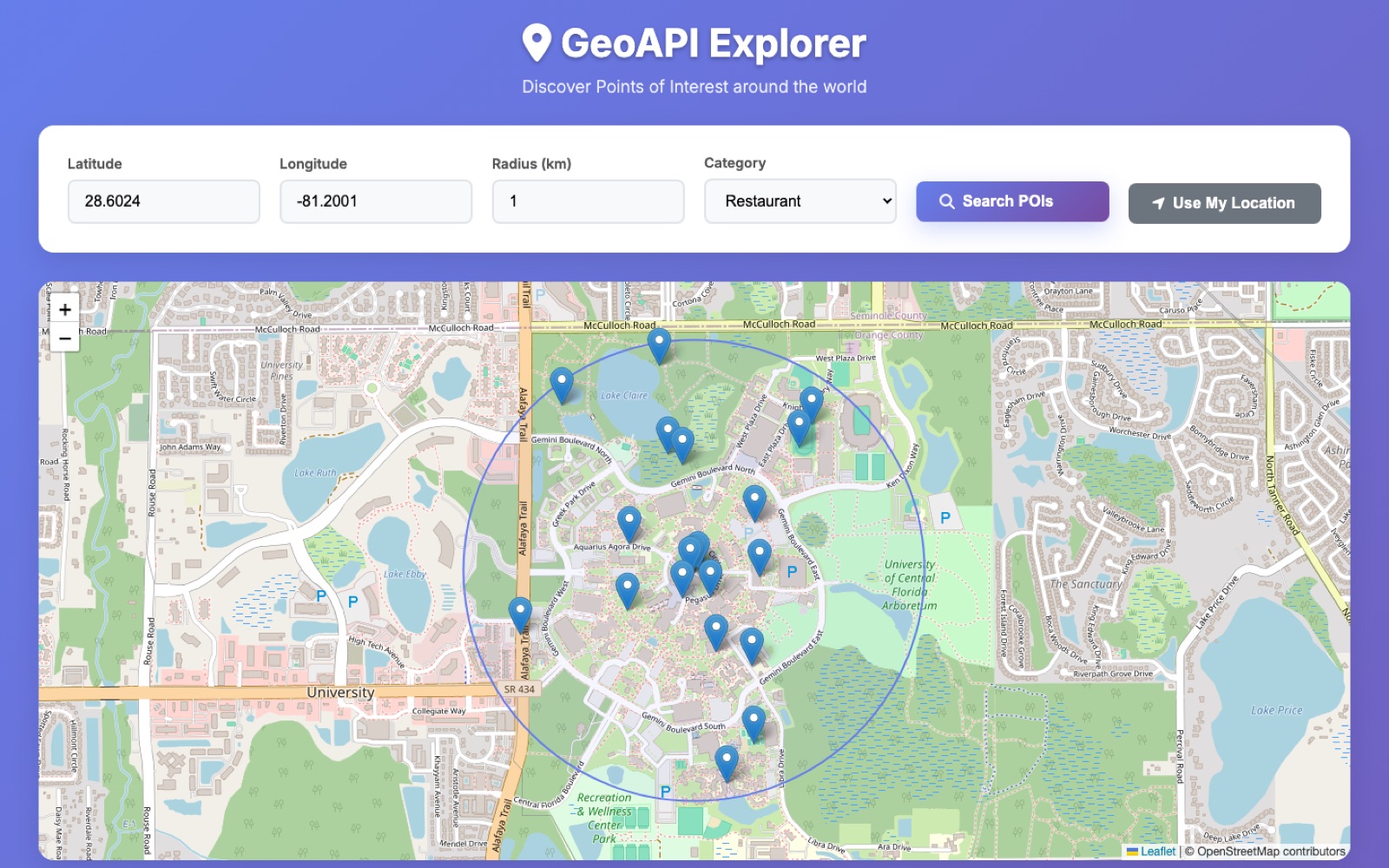
Task: Focus the Latitude input field
Action: [164, 201]
